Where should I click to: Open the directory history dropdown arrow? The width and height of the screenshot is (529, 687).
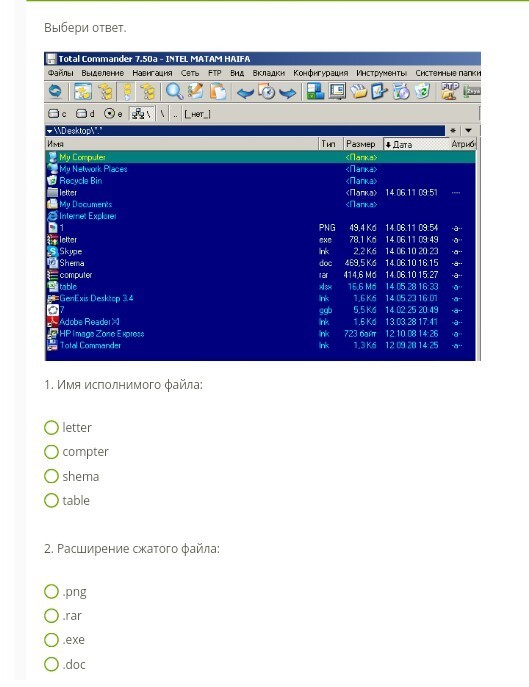coord(469,131)
